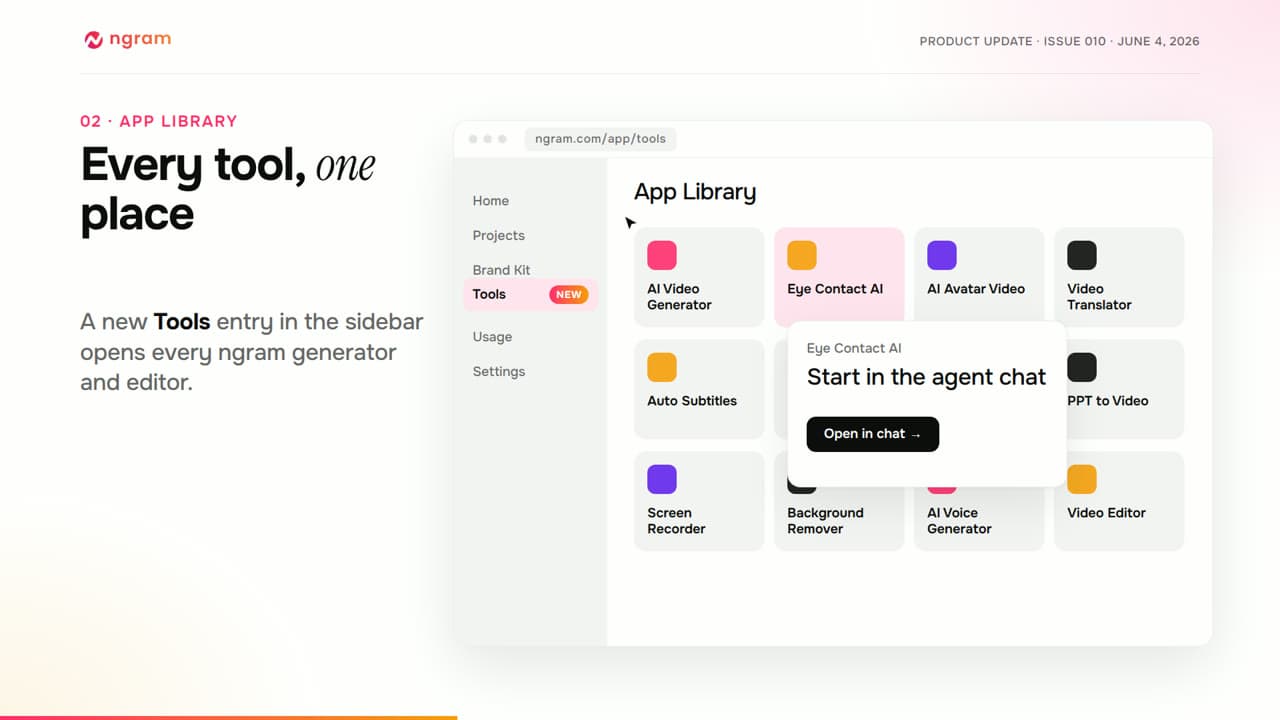Open Brand Kit in the sidebar

click(502, 270)
